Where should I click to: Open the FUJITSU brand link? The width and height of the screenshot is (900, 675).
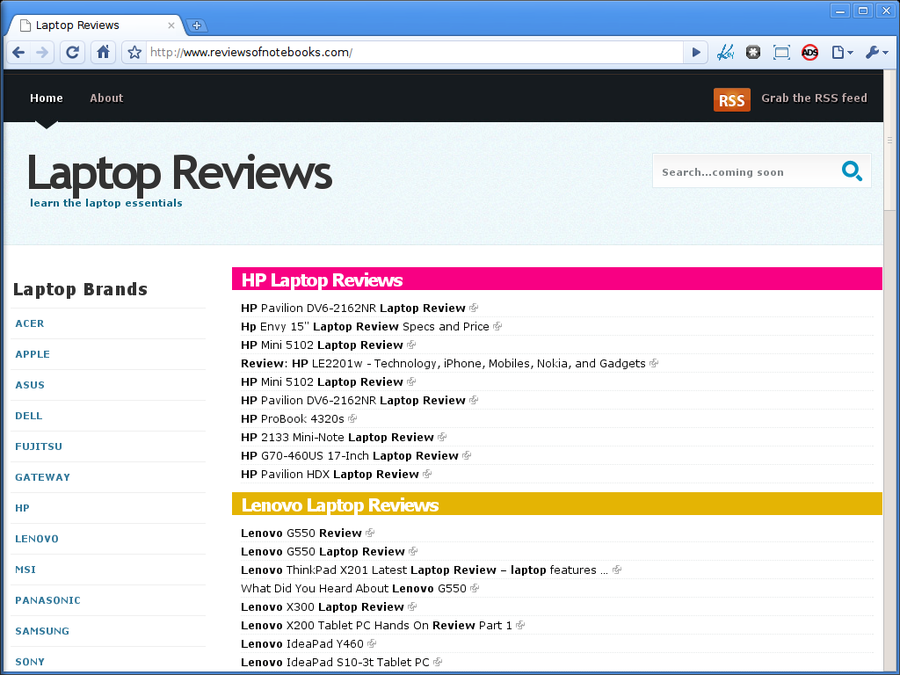(38, 447)
